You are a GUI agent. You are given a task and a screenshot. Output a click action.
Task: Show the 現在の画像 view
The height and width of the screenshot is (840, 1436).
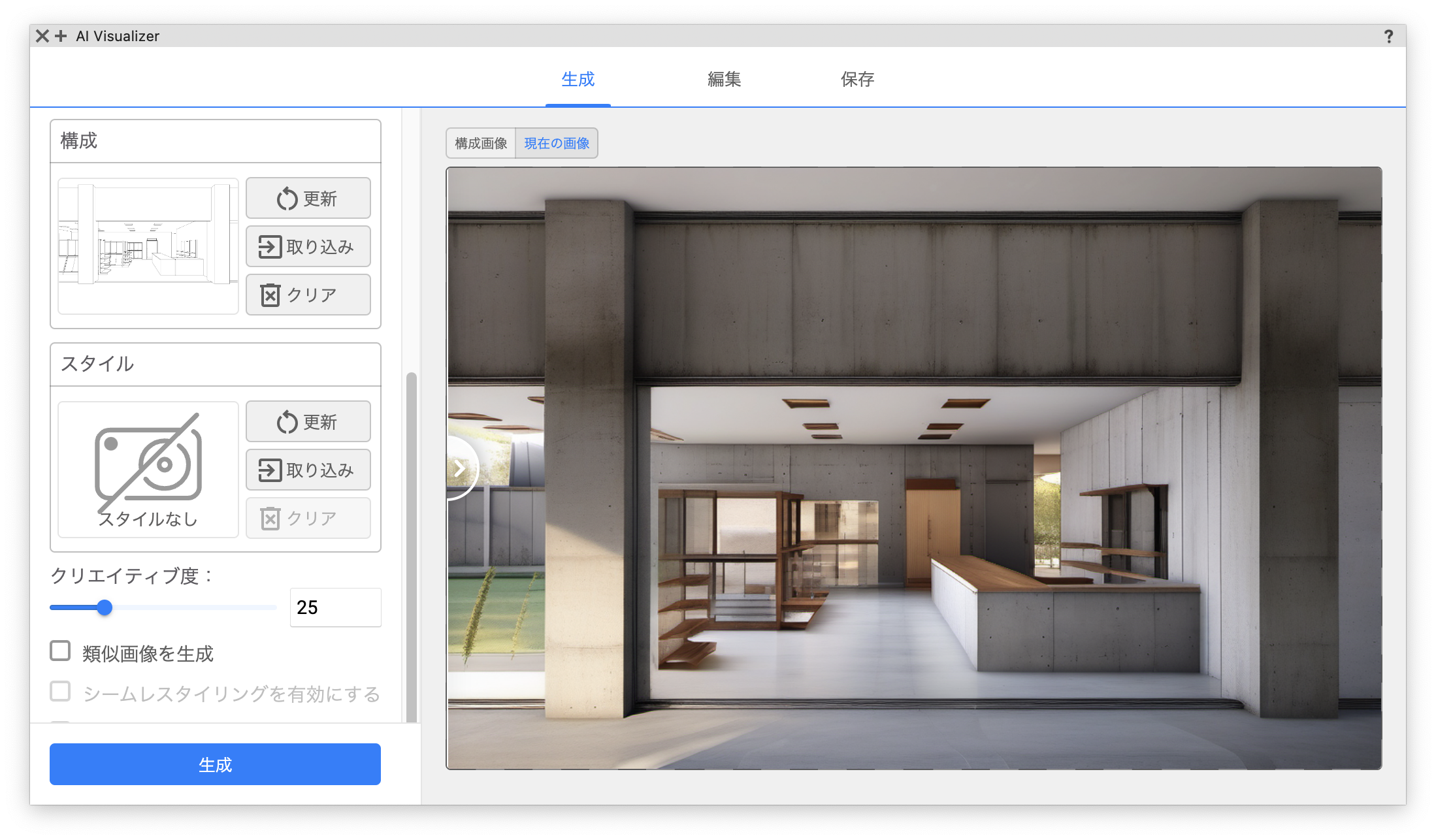(x=557, y=143)
